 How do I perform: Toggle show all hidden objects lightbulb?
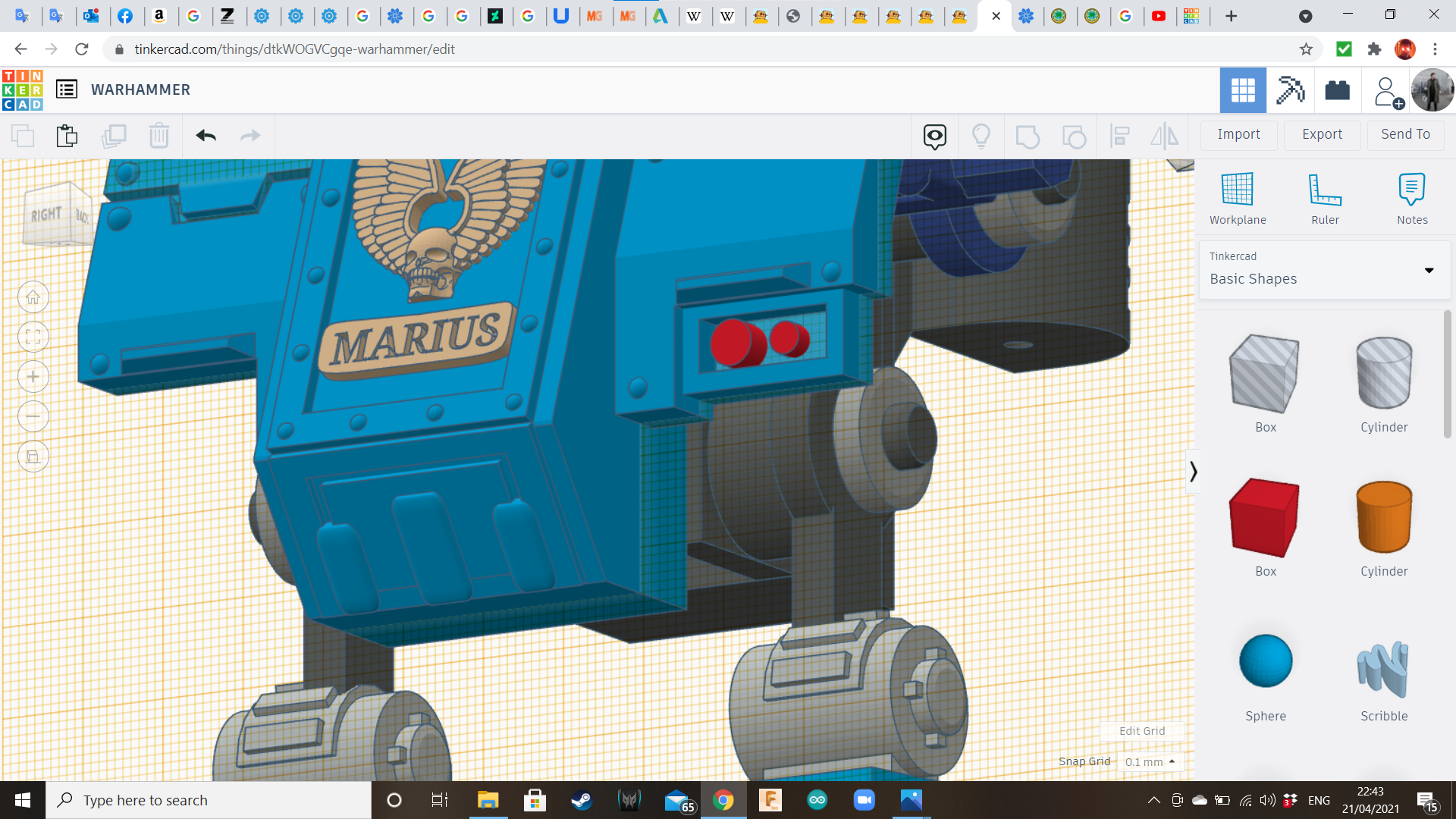tap(981, 136)
